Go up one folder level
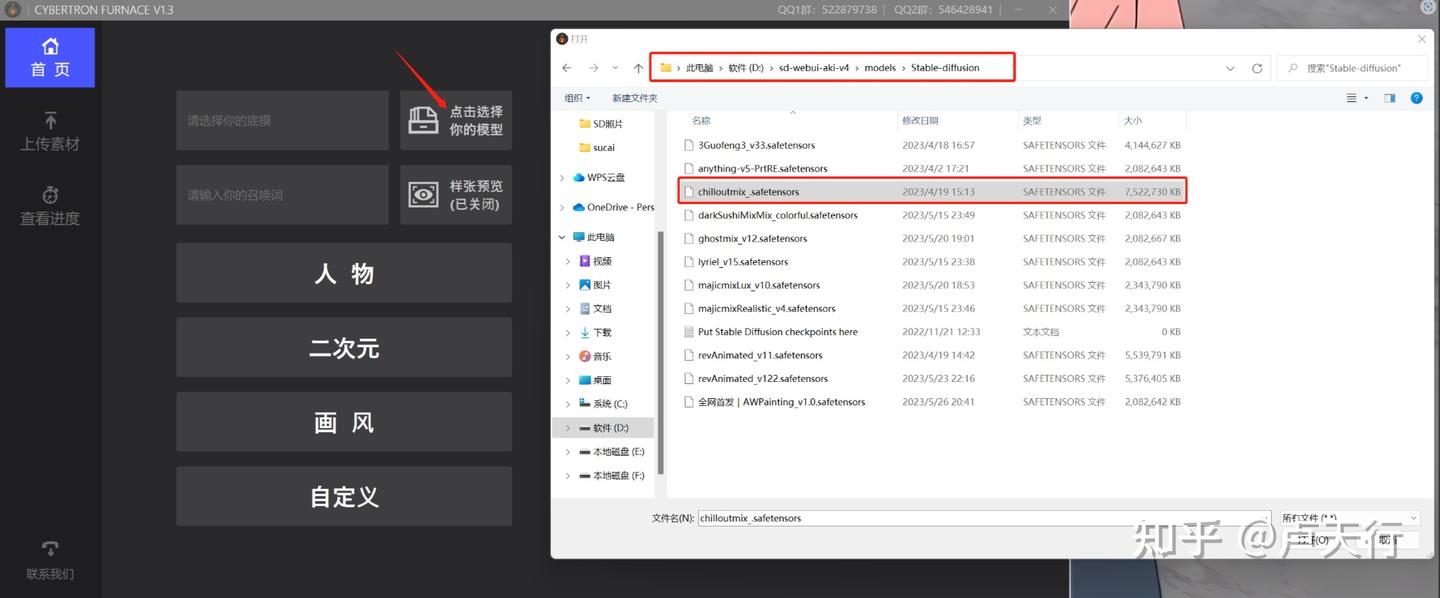The width and height of the screenshot is (1440, 598). tap(638, 68)
